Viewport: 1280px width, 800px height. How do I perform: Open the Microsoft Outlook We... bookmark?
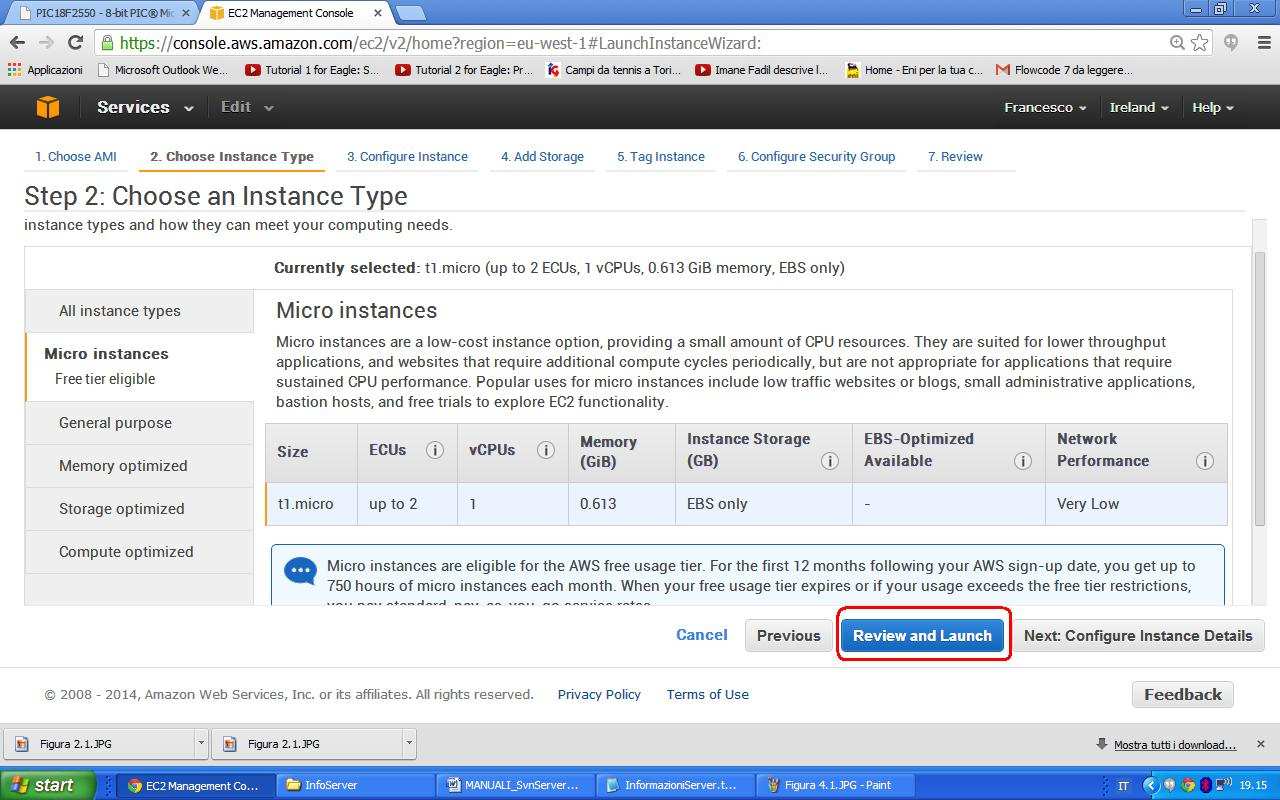[x=162, y=70]
